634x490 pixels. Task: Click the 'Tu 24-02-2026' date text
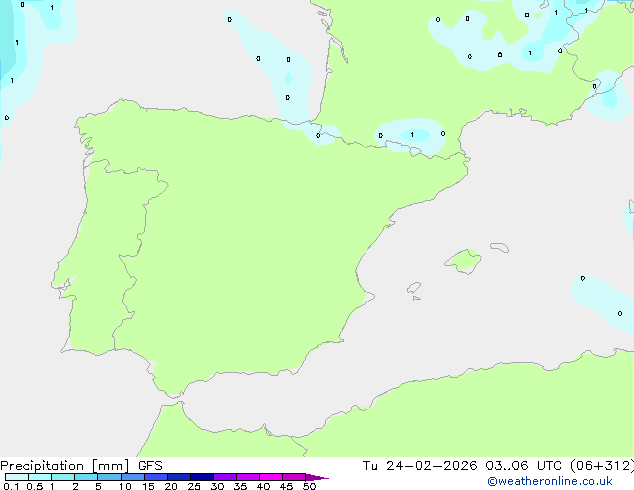[x=420, y=466]
